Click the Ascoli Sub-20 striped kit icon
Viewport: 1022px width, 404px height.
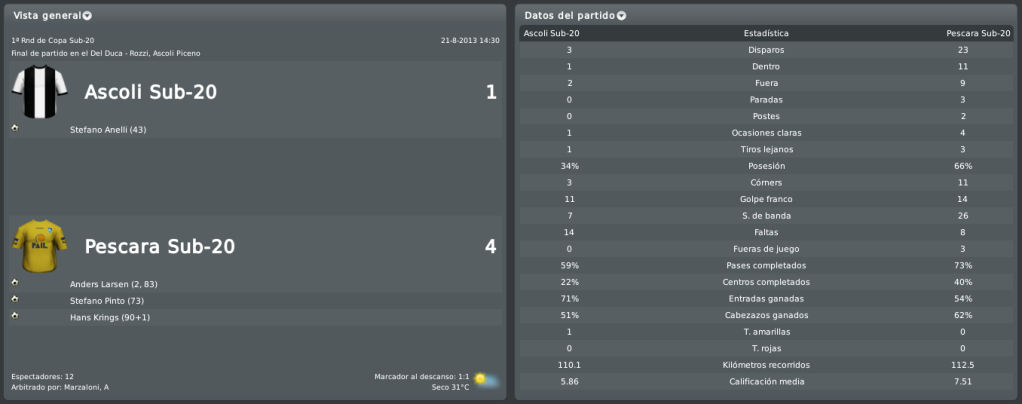pos(40,92)
